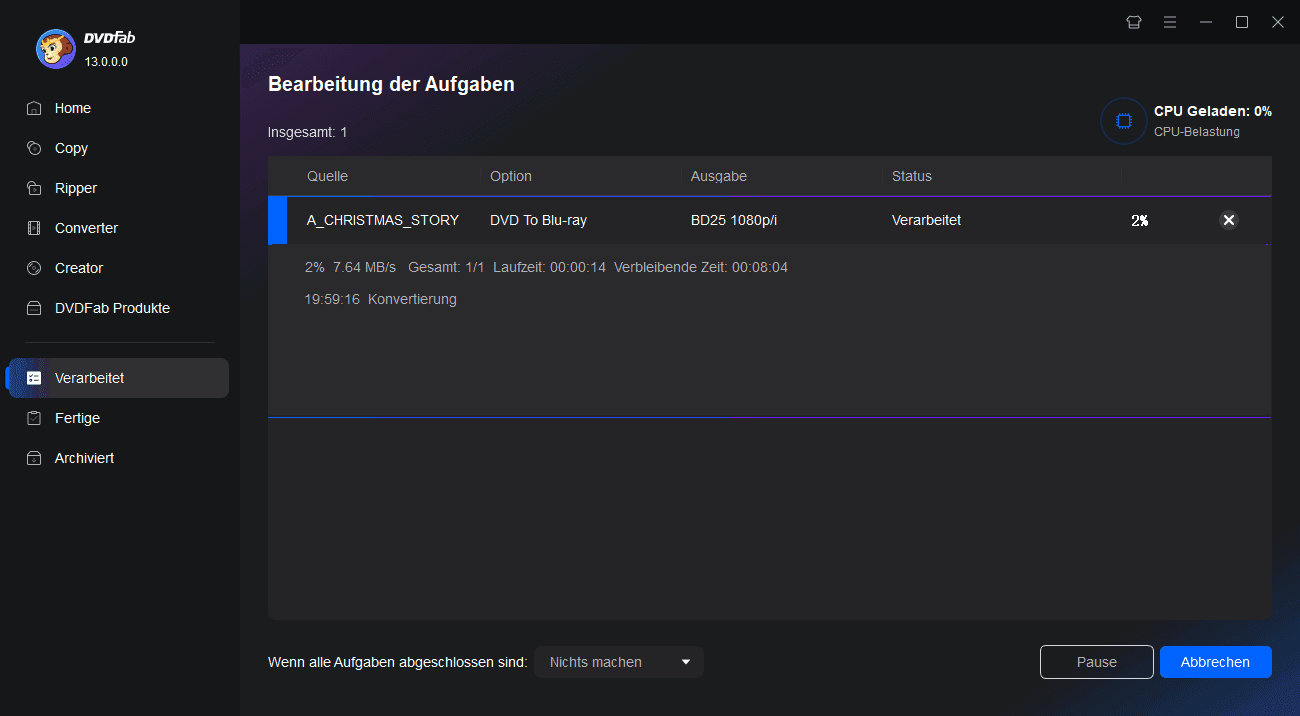
Task: Click the BD25 1080p/i output cell
Action: (734, 220)
